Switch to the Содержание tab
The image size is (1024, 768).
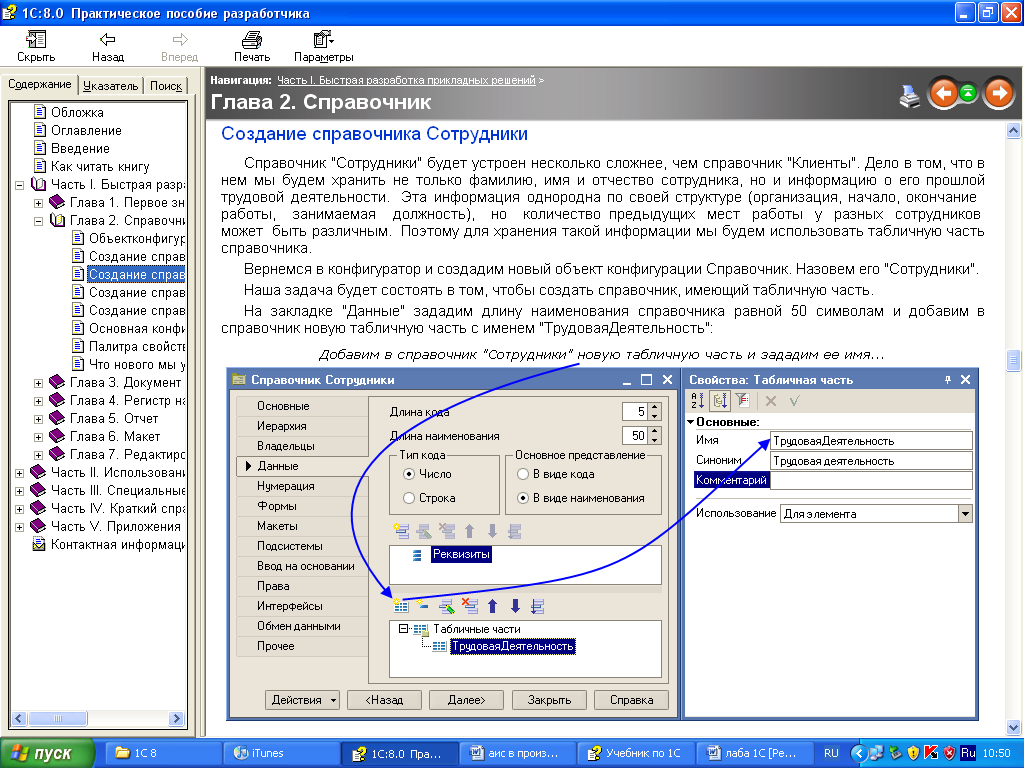40,84
